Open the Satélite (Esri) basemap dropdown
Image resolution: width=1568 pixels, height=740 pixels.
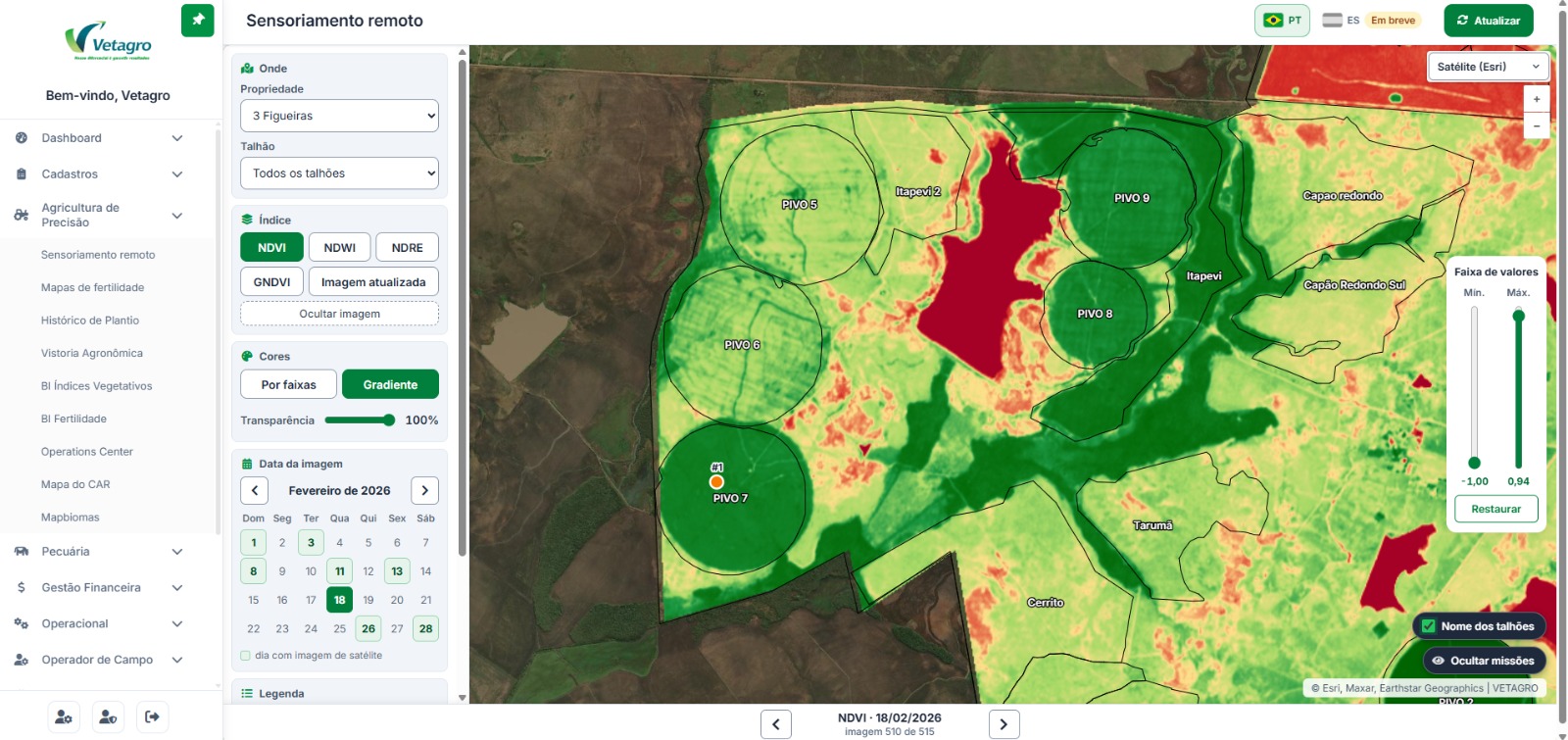[1489, 67]
